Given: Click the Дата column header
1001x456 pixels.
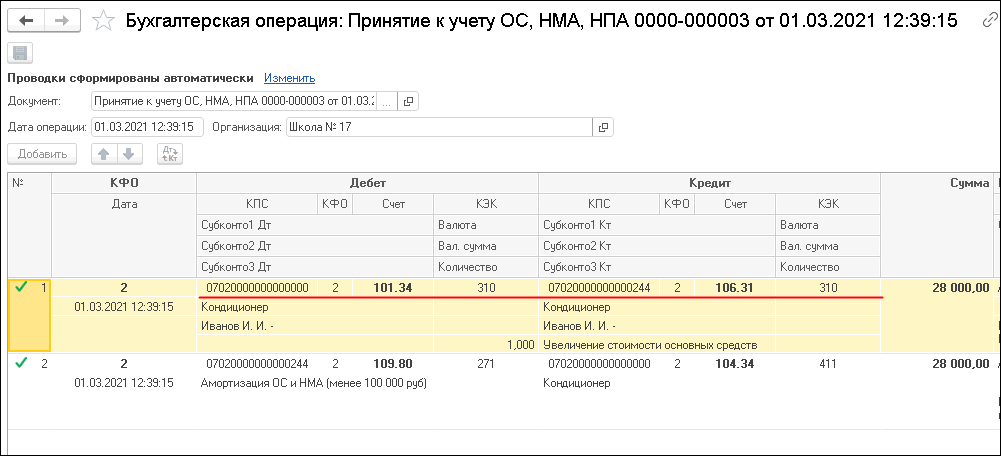Looking at the screenshot, I should (x=124, y=204).
